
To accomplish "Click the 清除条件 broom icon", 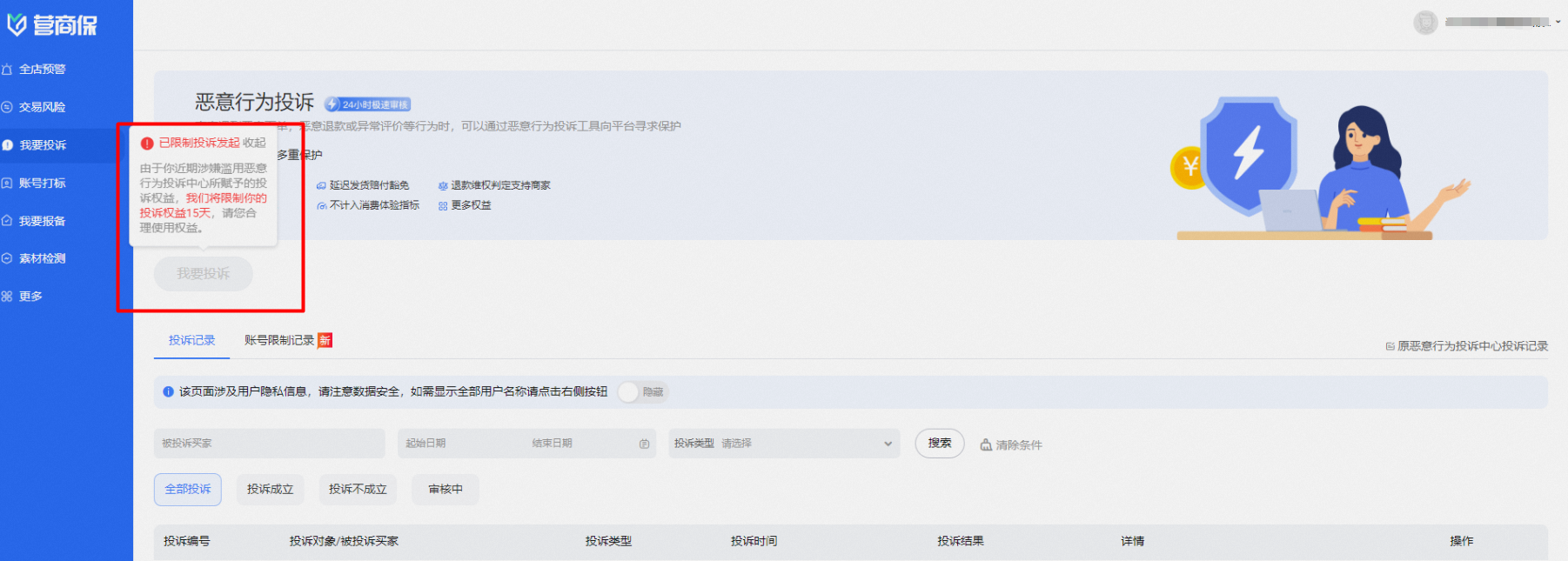I will [x=986, y=444].
